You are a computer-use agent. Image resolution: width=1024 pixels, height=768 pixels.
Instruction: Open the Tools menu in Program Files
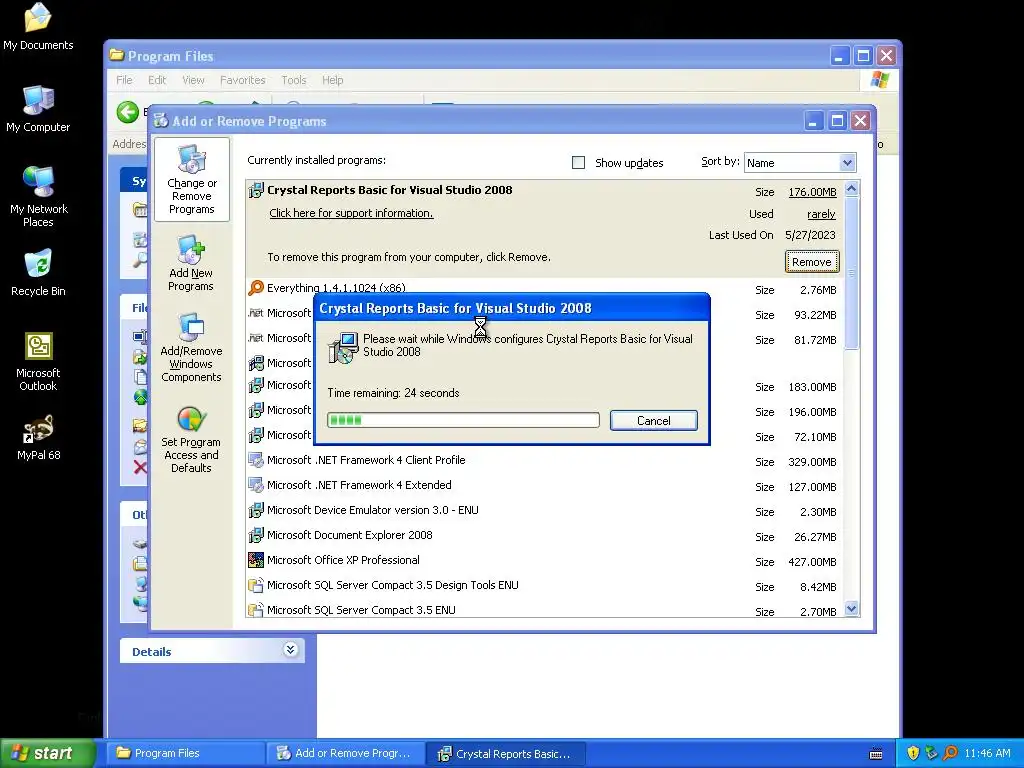pyautogui.click(x=294, y=80)
